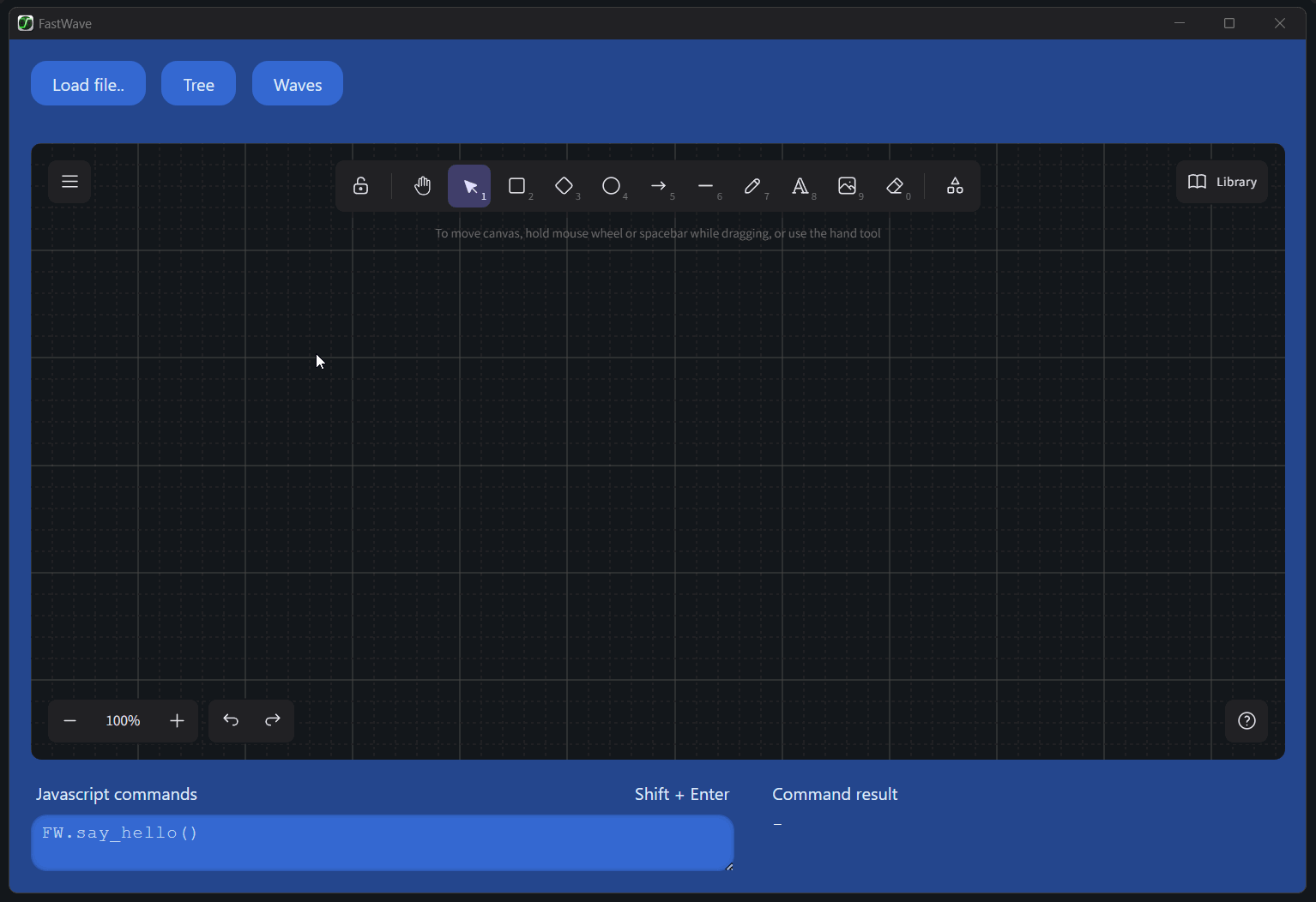Select the Insert image tool
The width and height of the screenshot is (1316, 902).
point(847,186)
